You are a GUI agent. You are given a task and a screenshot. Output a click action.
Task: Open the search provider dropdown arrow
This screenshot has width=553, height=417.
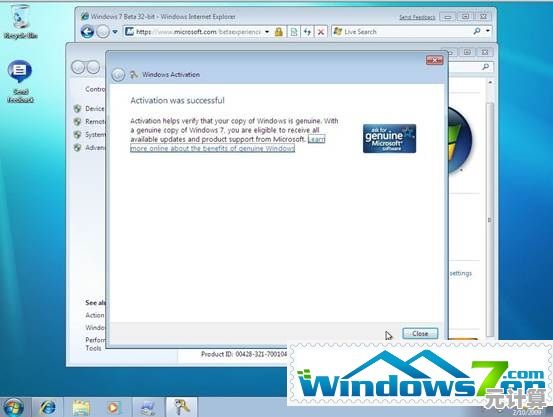(x=488, y=31)
